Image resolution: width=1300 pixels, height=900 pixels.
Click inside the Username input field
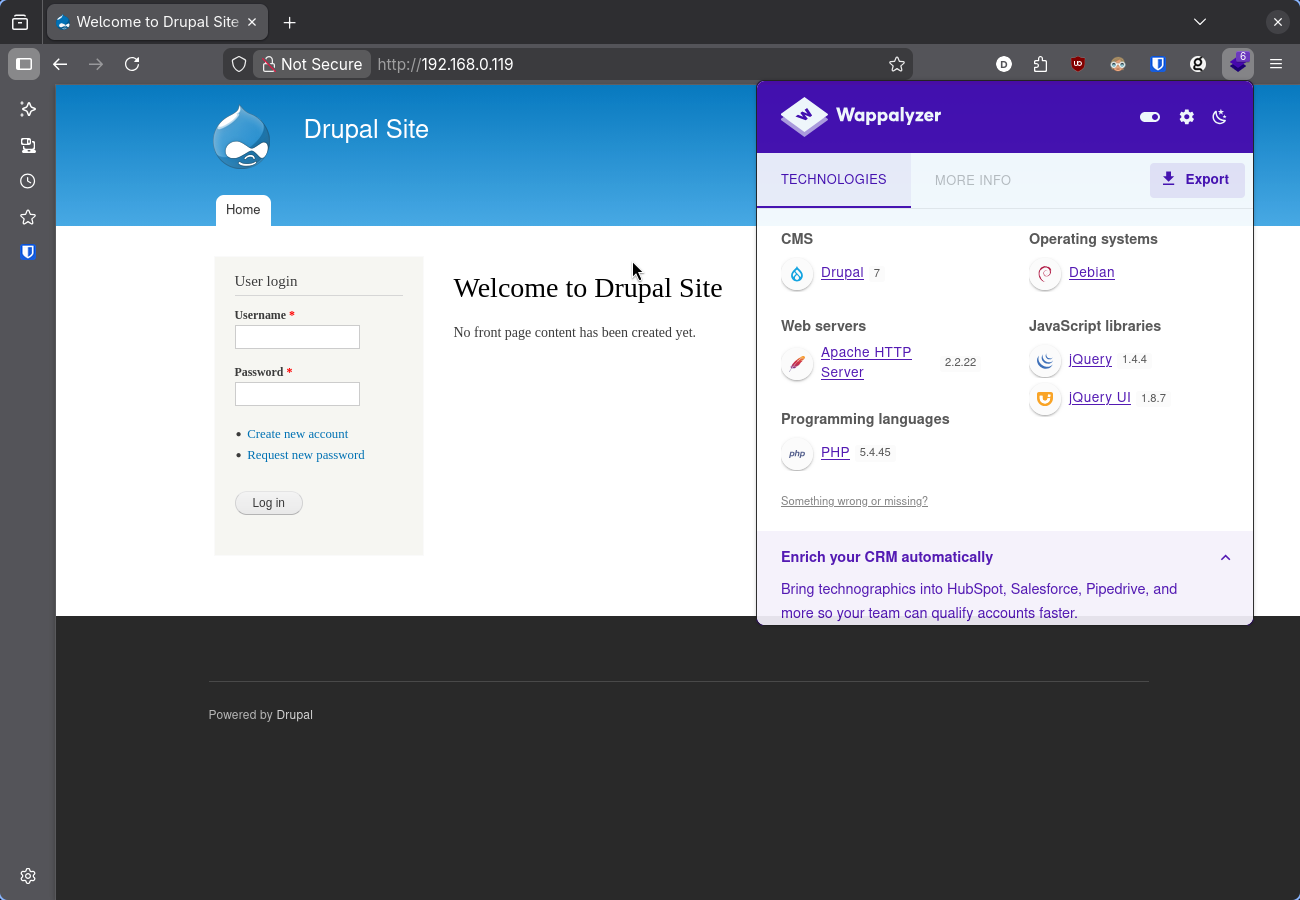[297, 337]
